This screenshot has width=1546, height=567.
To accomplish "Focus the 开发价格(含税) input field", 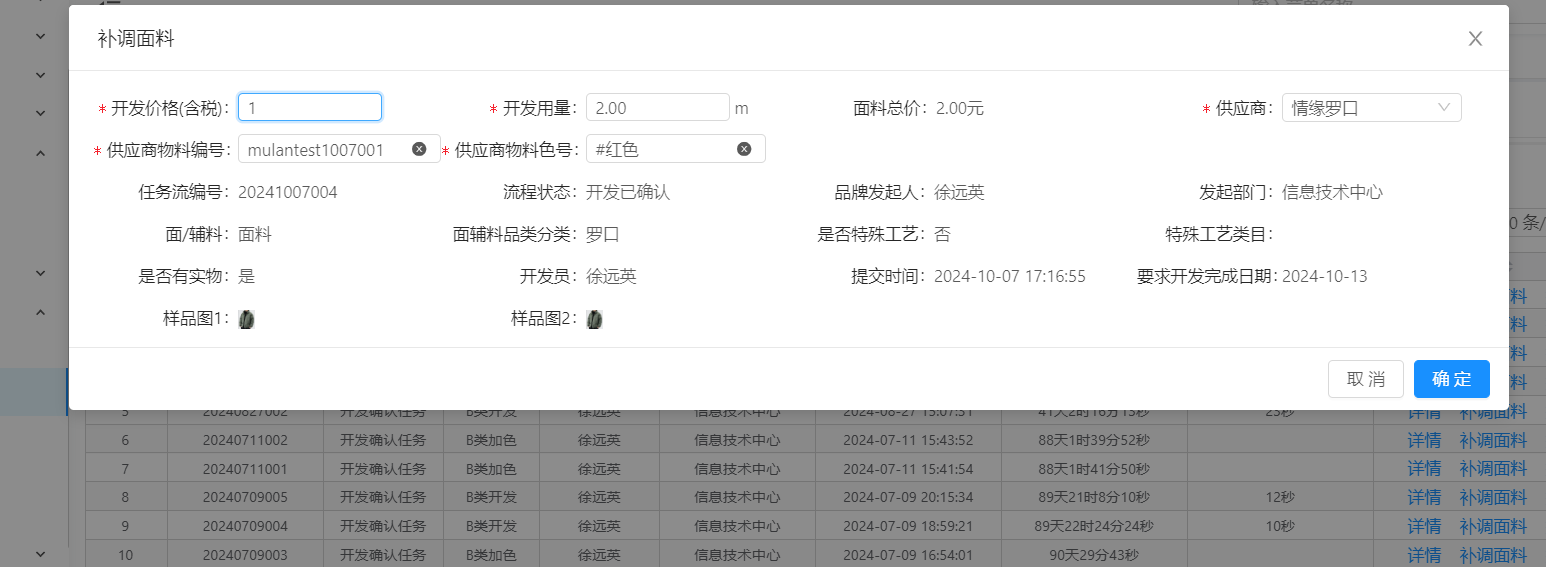I will click(x=309, y=108).
